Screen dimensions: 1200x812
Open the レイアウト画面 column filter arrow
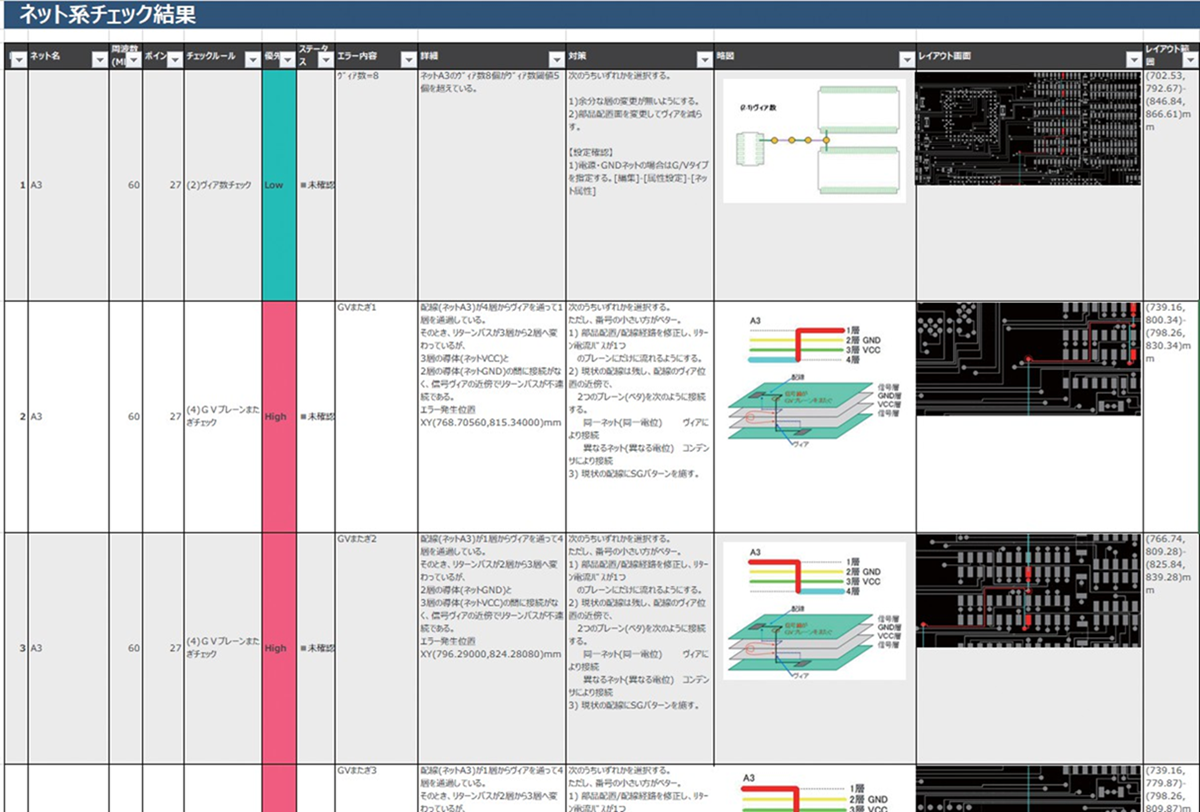pyautogui.click(x=1132, y=60)
